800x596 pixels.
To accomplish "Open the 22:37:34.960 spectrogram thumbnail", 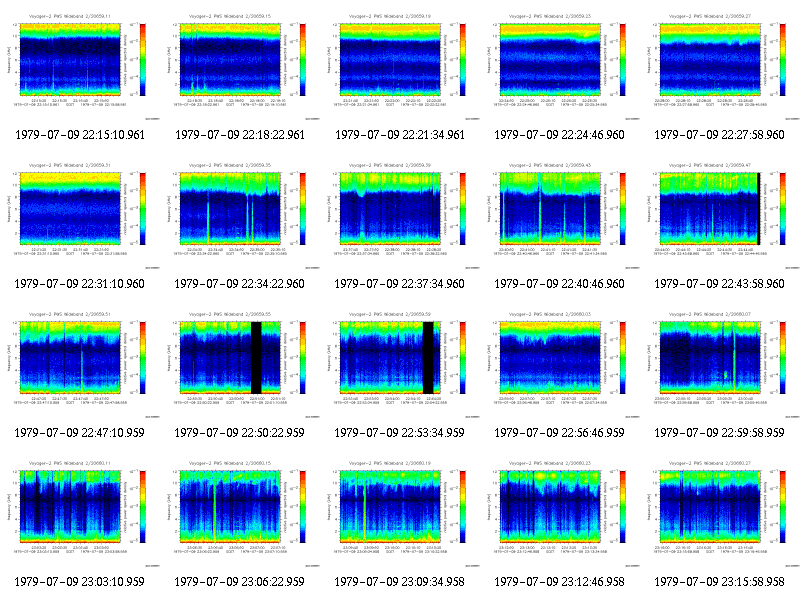I will 400,215.
